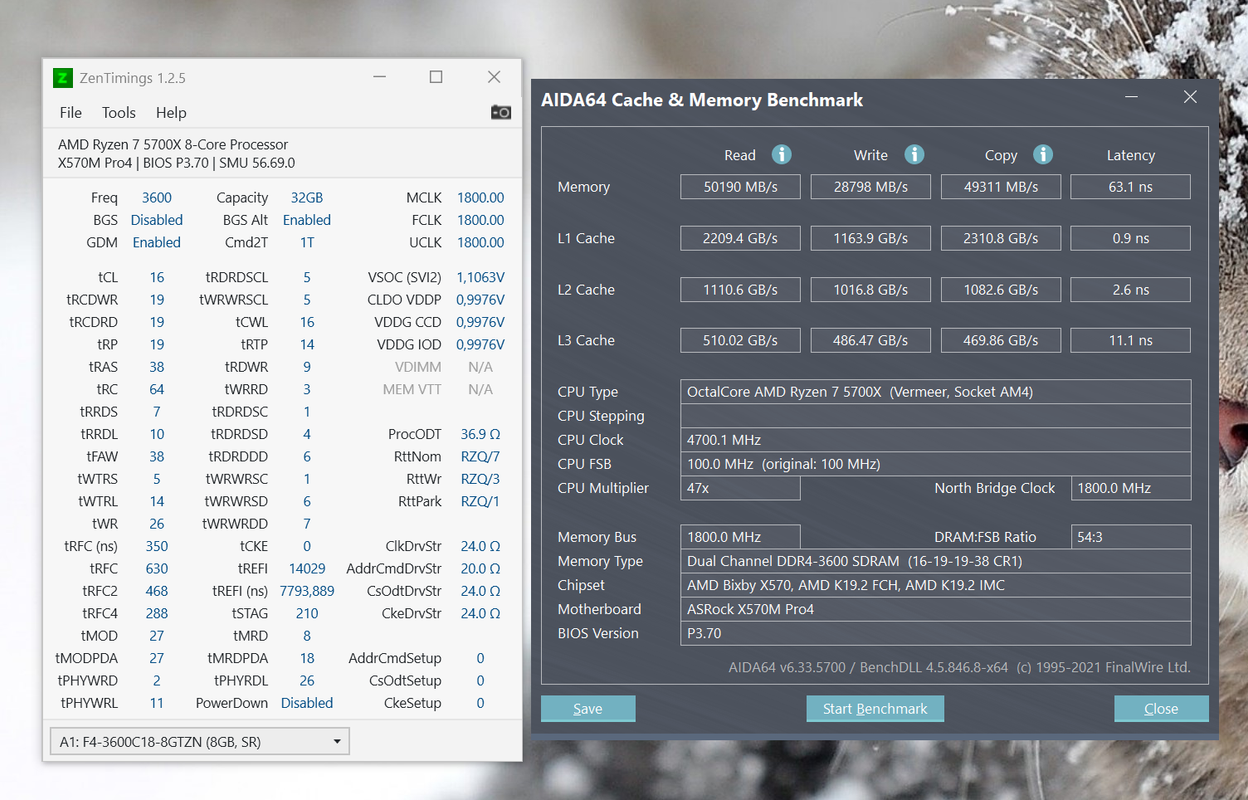Click the Close button in AIDA64

coord(1161,709)
